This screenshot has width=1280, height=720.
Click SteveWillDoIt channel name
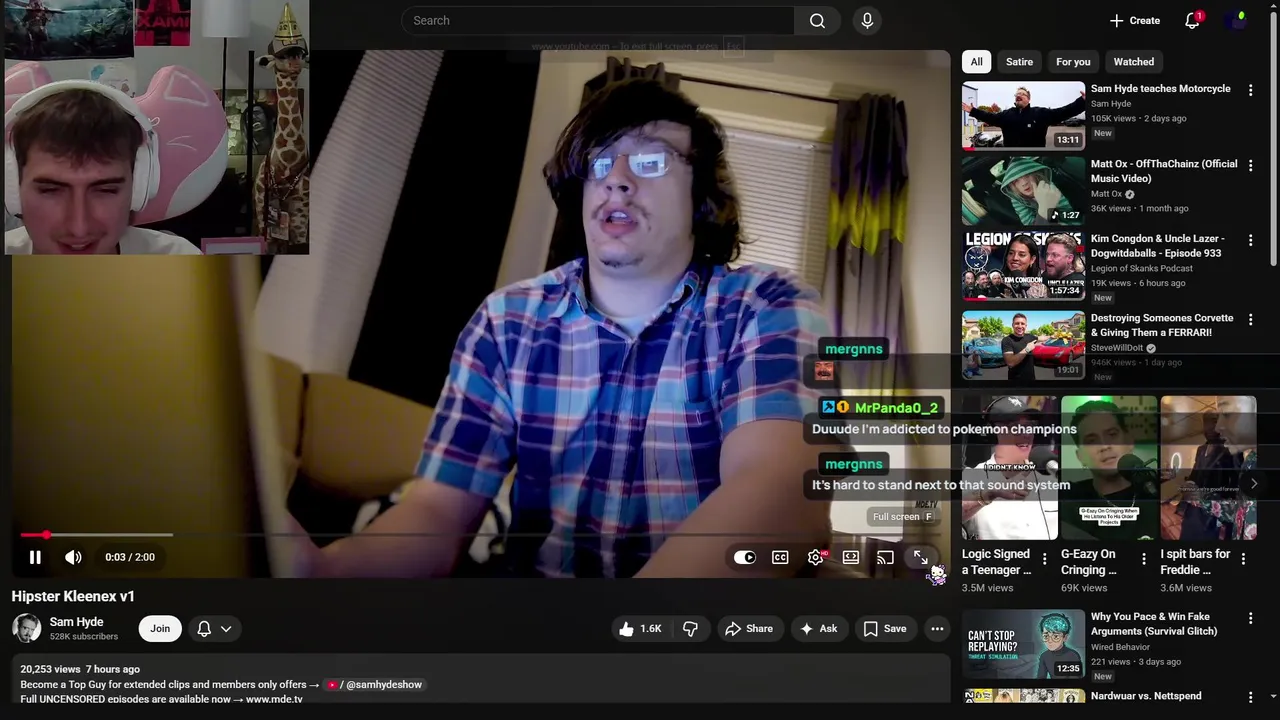1117,348
